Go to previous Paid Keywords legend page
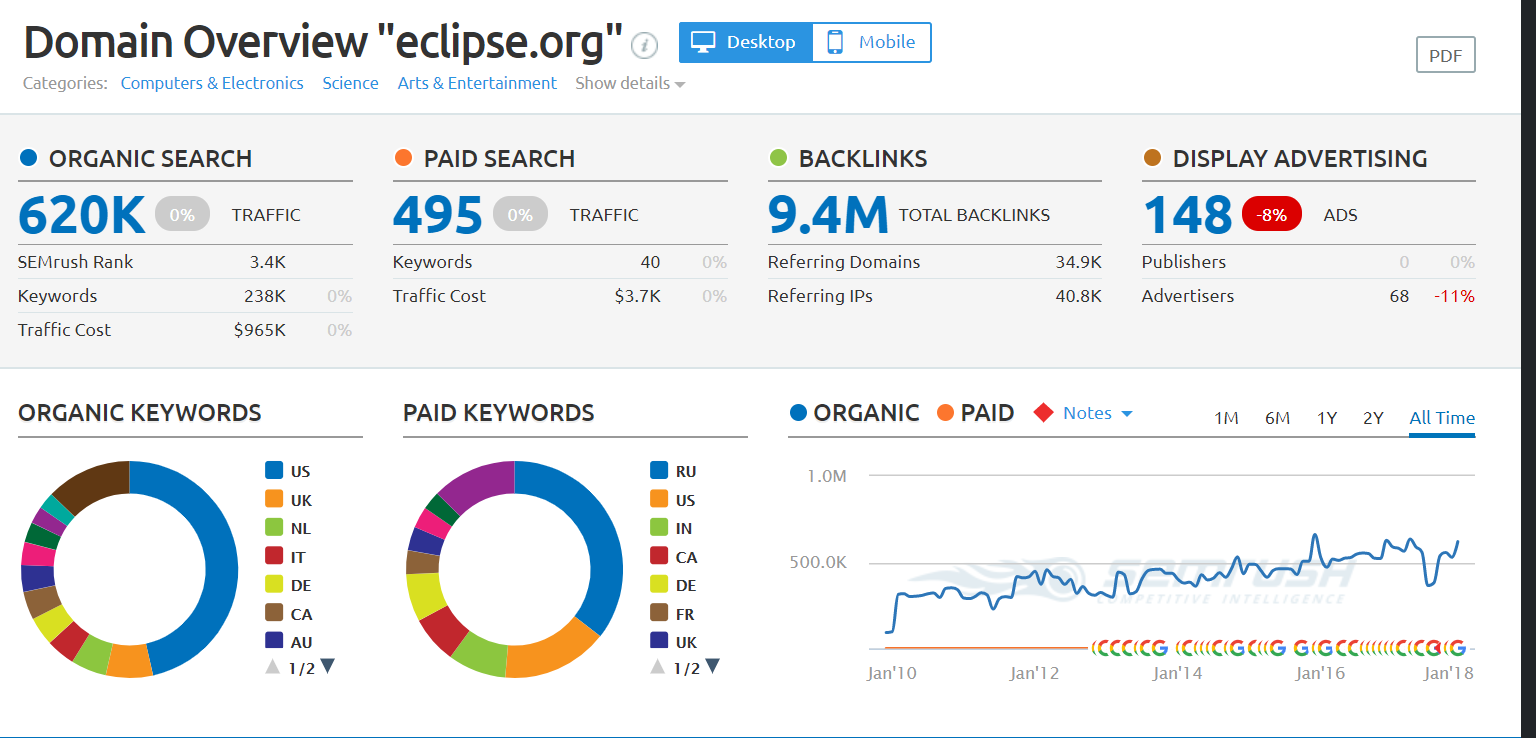 tap(658, 667)
